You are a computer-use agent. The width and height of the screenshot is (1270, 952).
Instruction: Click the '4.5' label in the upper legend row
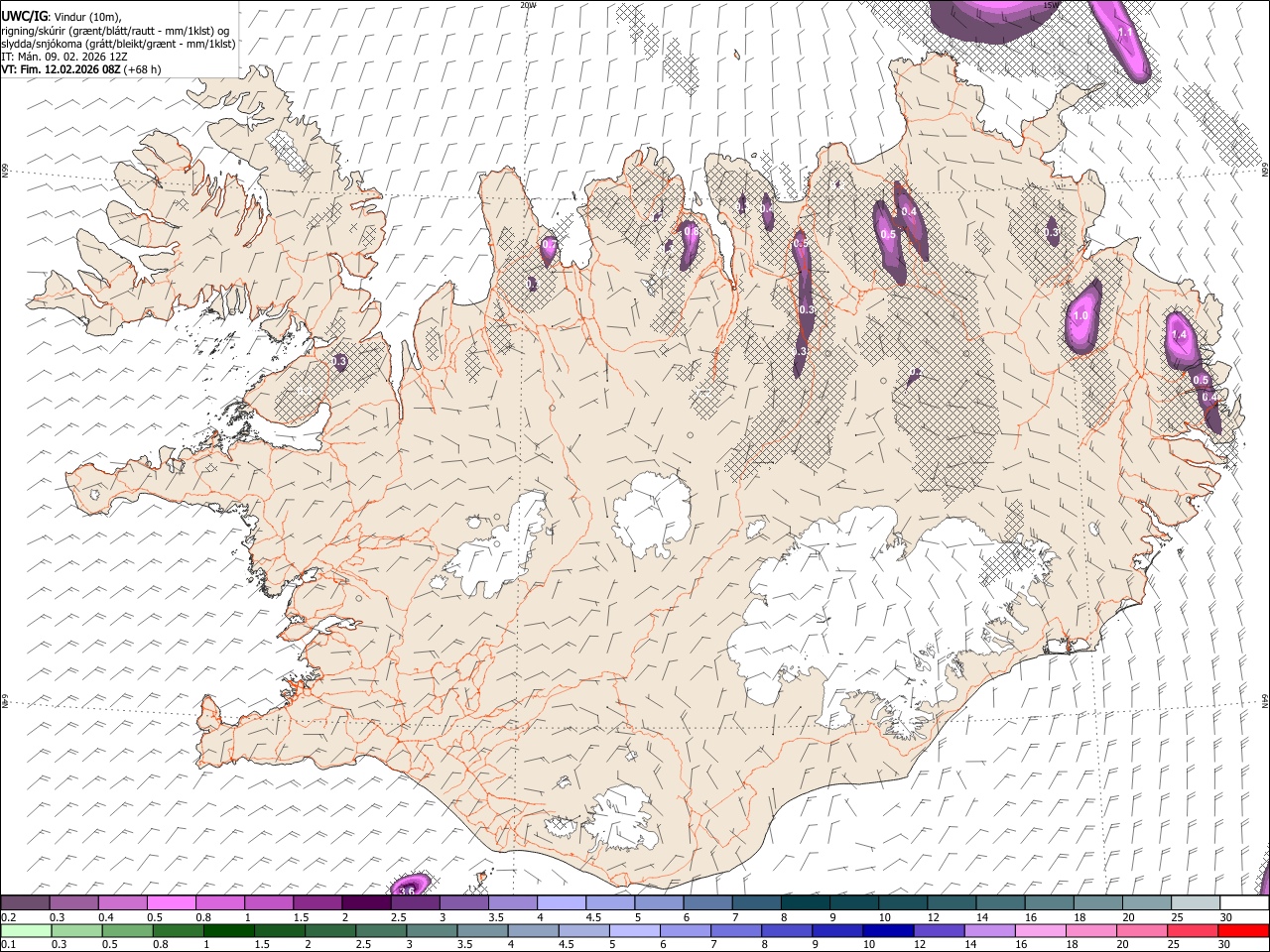point(593,917)
